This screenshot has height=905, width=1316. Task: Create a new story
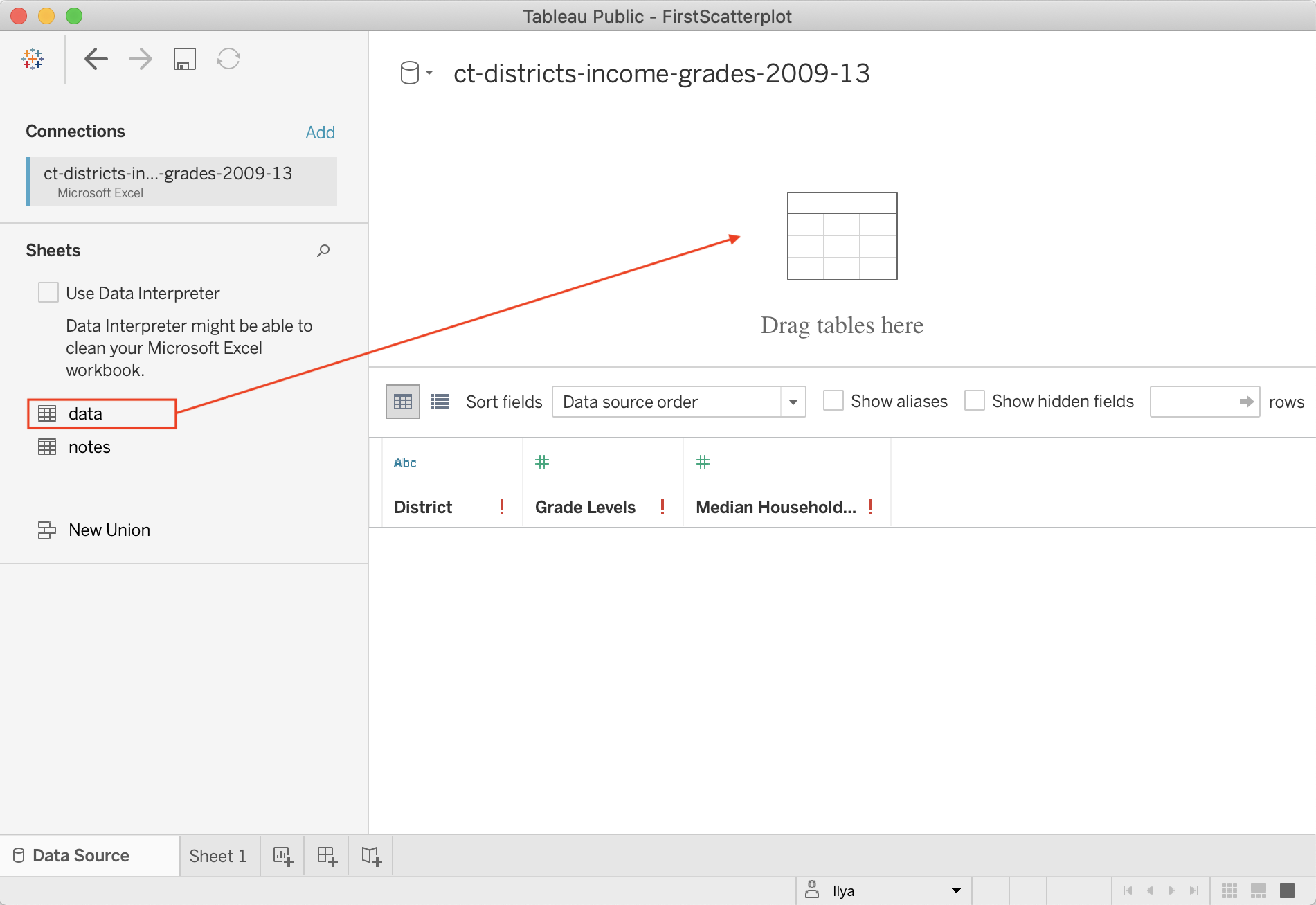371,857
